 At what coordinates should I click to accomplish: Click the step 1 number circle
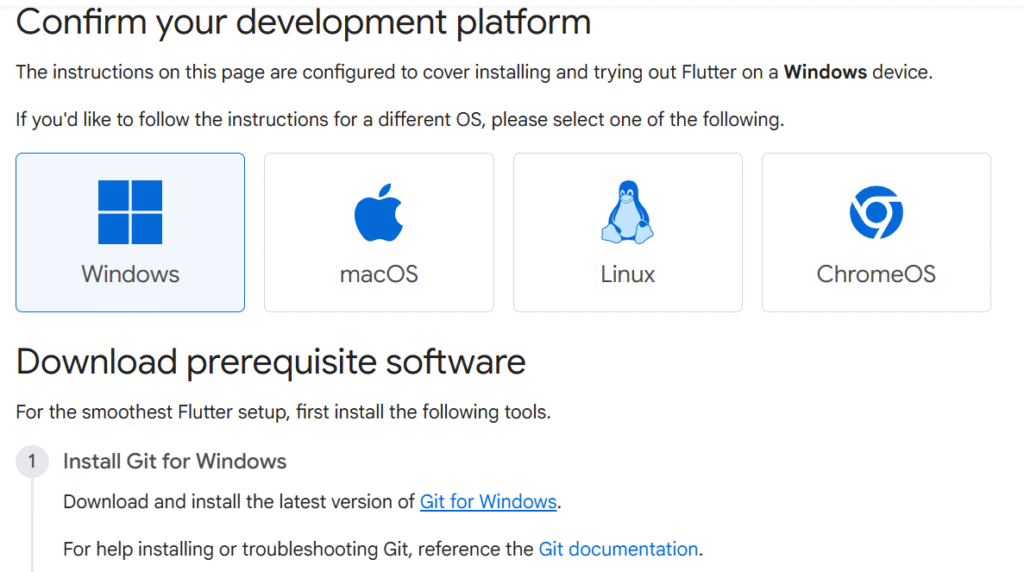[x=32, y=461]
